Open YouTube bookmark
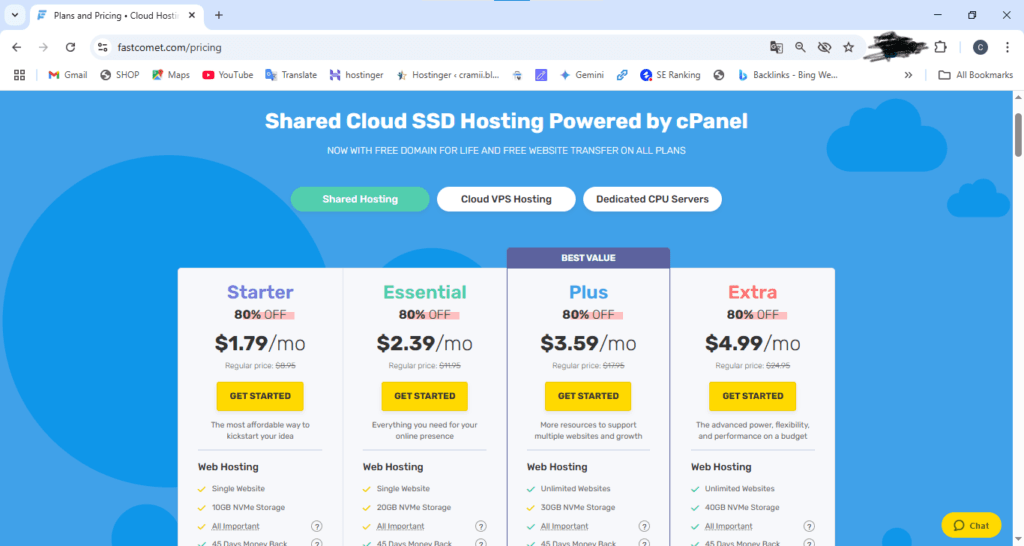Screen dimensions: 1024x546 coord(227,75)
